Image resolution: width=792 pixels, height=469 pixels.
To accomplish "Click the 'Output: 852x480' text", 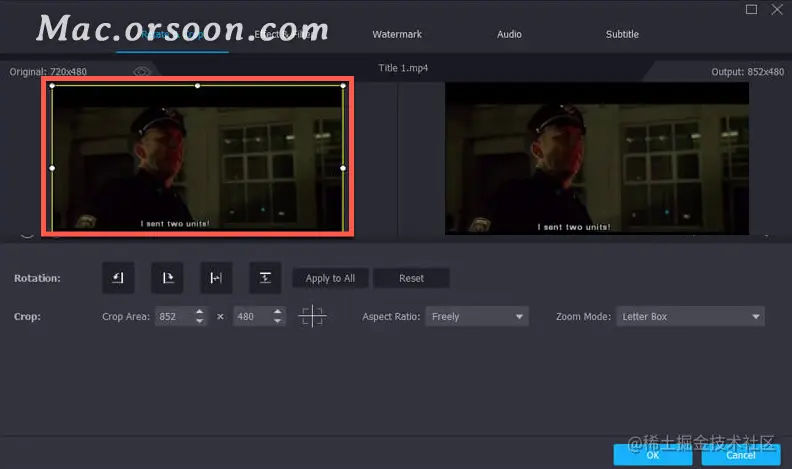I will click(748, 72).
